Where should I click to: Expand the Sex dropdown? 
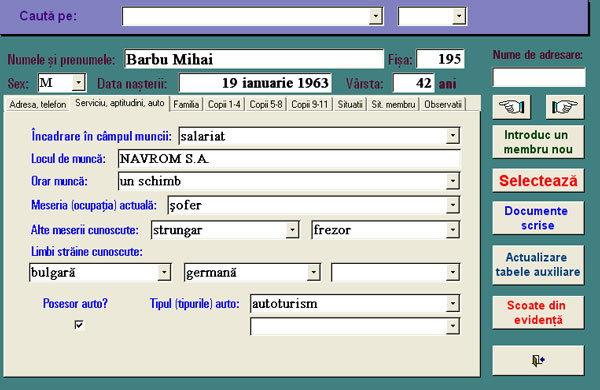click(78, 83)
